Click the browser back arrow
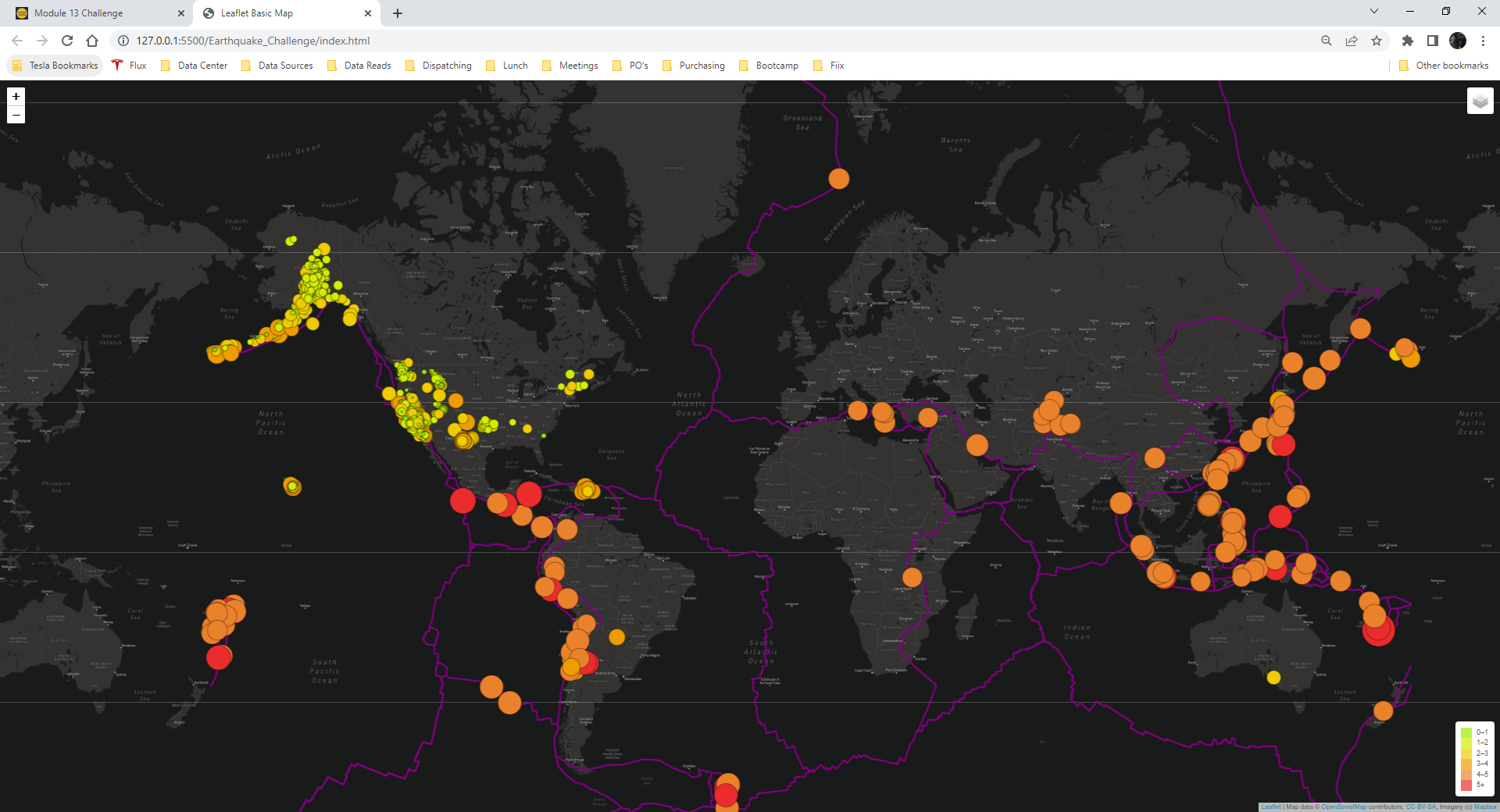 click(16, 41)
